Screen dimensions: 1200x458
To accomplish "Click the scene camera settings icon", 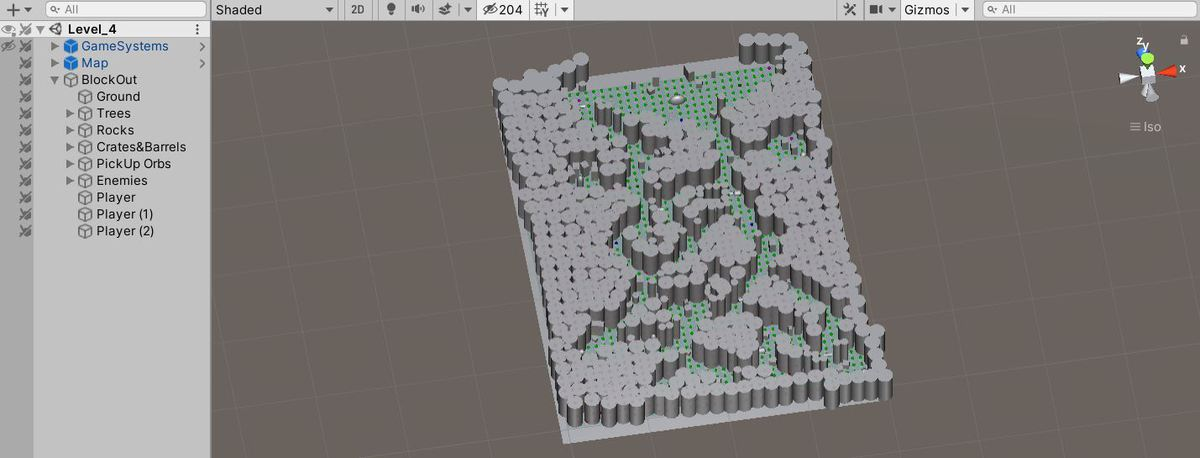I will (875, 9).
